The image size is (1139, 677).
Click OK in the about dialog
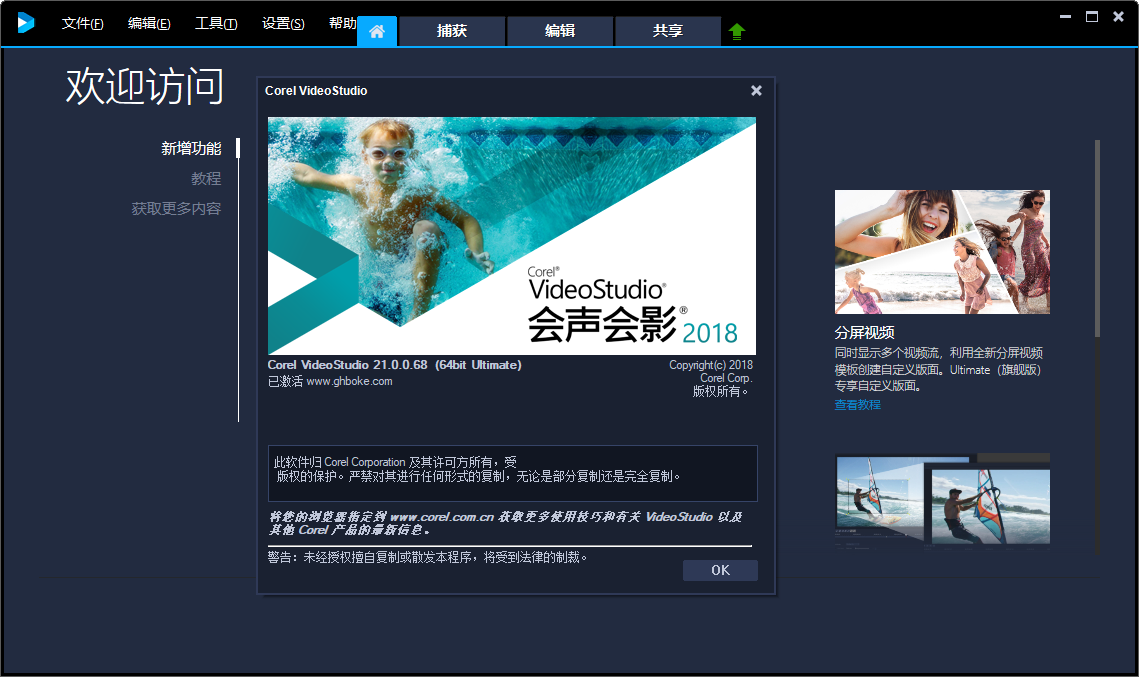point(720,570)
